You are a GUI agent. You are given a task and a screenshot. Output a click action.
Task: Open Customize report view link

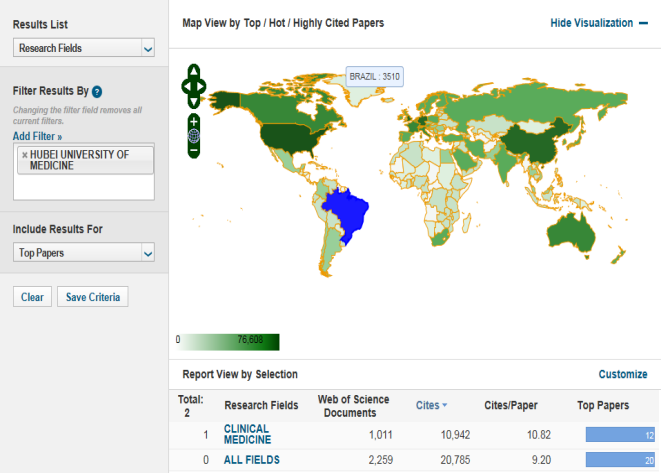[x=622, y=374]
